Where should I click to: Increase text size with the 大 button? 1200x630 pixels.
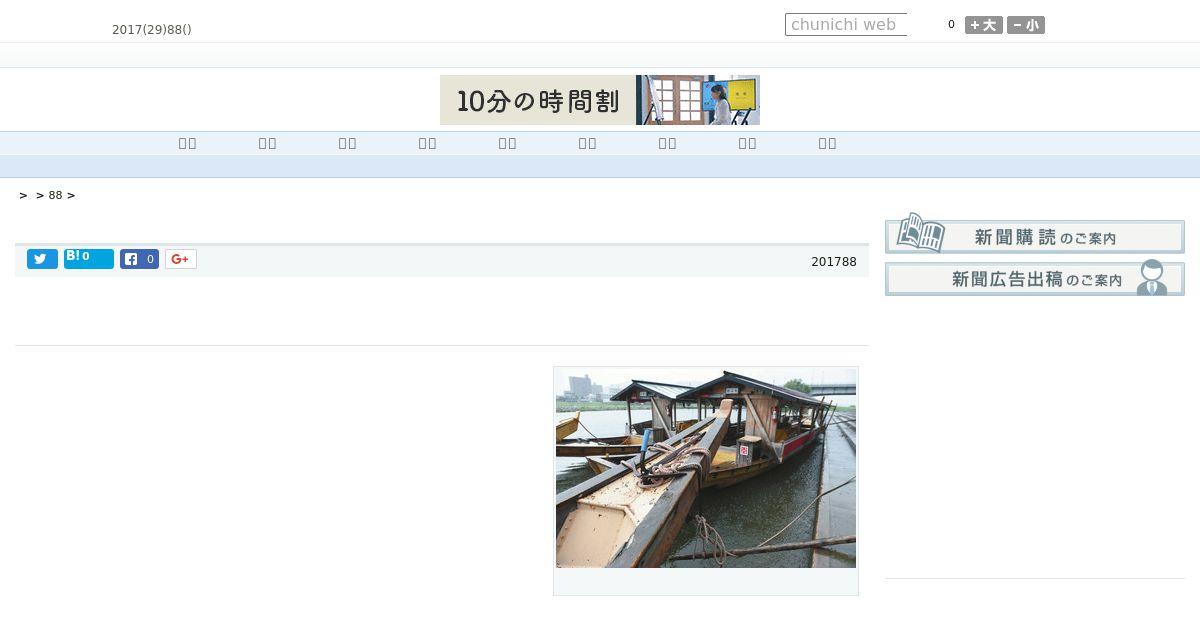pos(984,25)
